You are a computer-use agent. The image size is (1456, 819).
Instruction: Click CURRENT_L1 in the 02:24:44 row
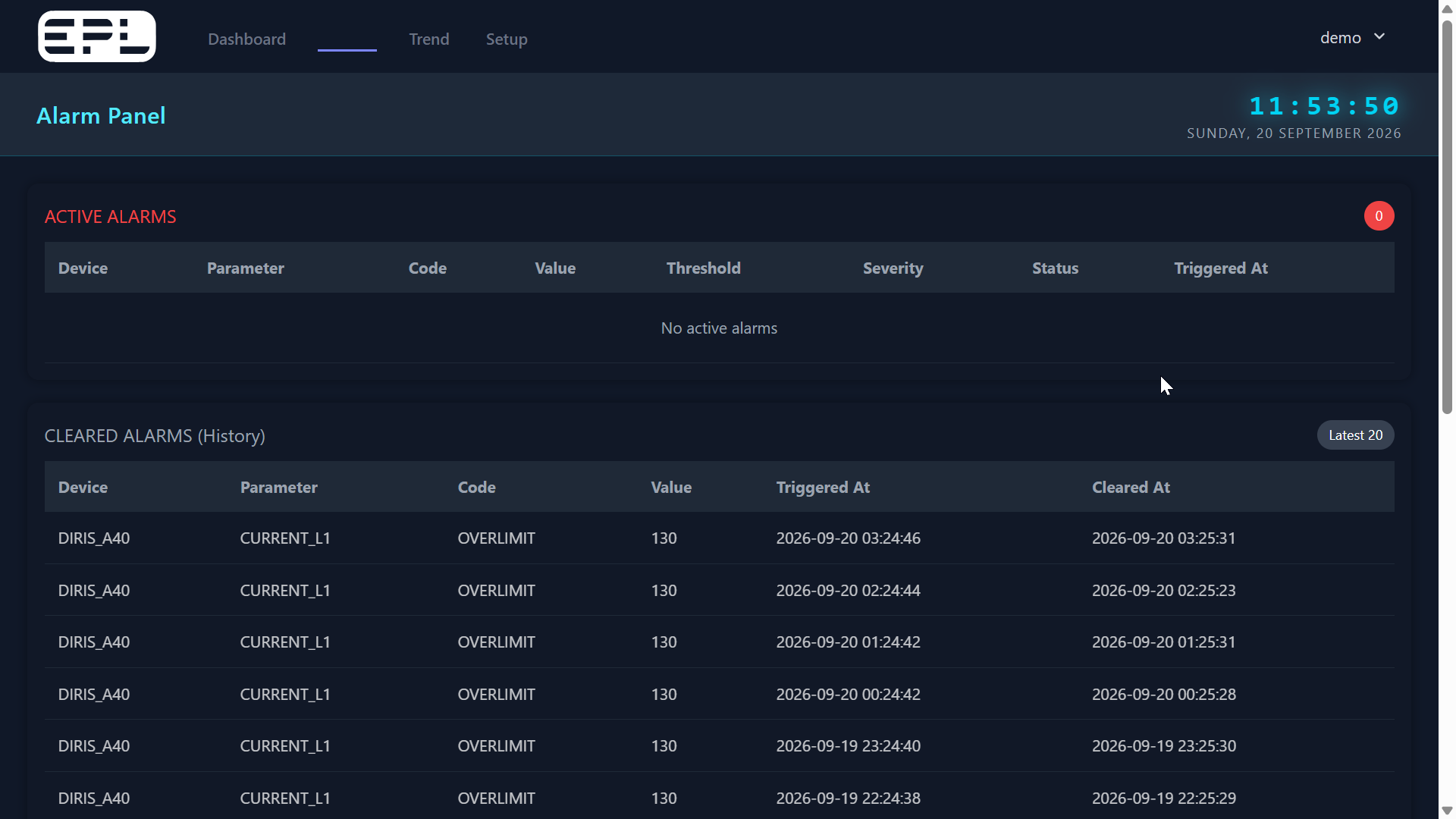[285, 591]
